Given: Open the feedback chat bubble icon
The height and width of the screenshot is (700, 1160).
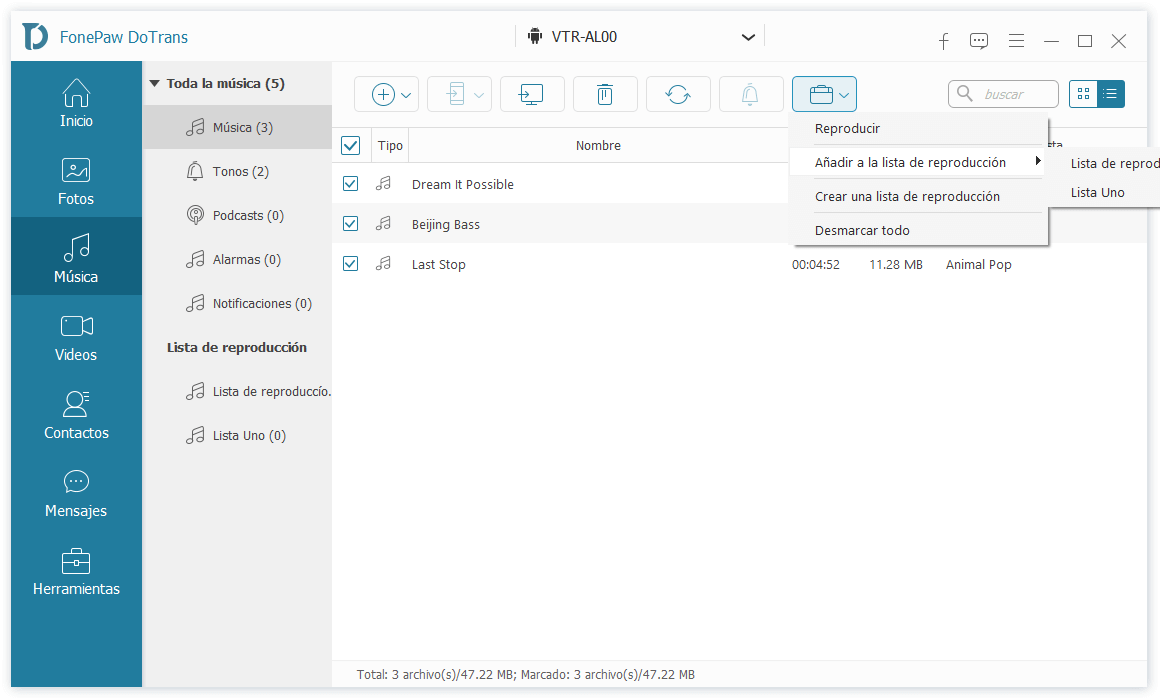Looking at the screenshot, I should [x=979, y=41].
